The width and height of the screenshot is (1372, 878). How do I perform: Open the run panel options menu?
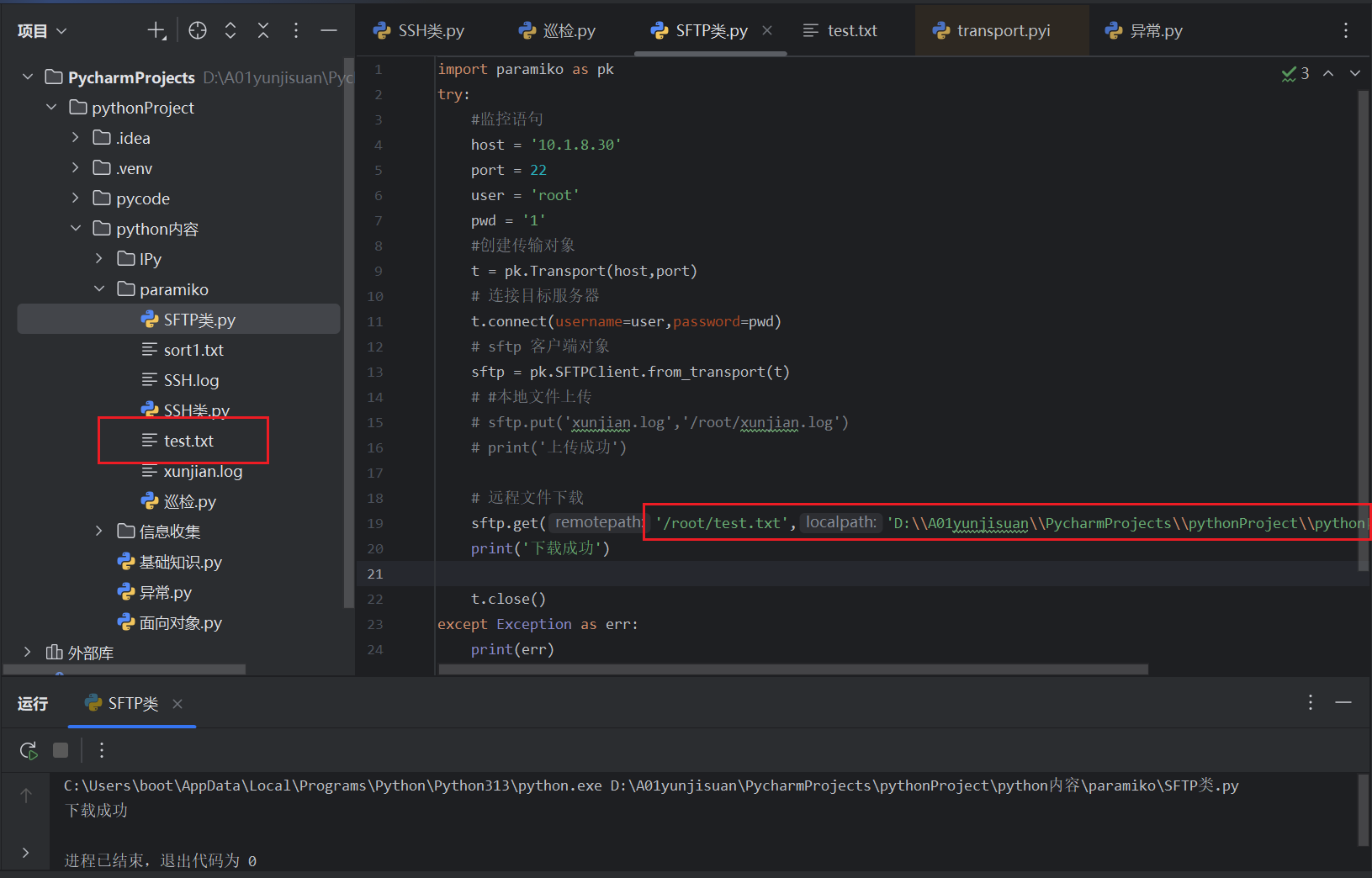pyautogui.click(x=1310, y=702)
